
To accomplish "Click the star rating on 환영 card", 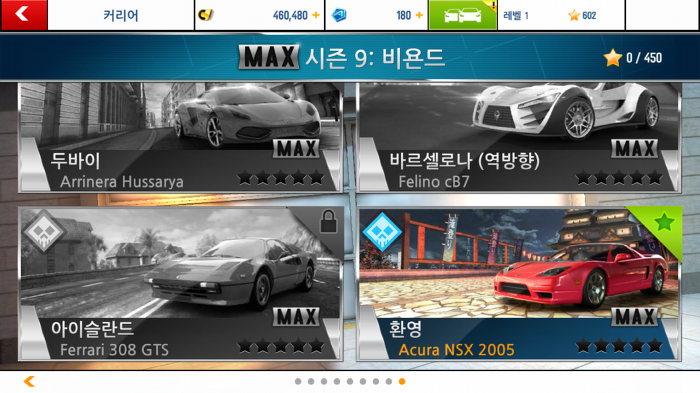I will 619,346.
